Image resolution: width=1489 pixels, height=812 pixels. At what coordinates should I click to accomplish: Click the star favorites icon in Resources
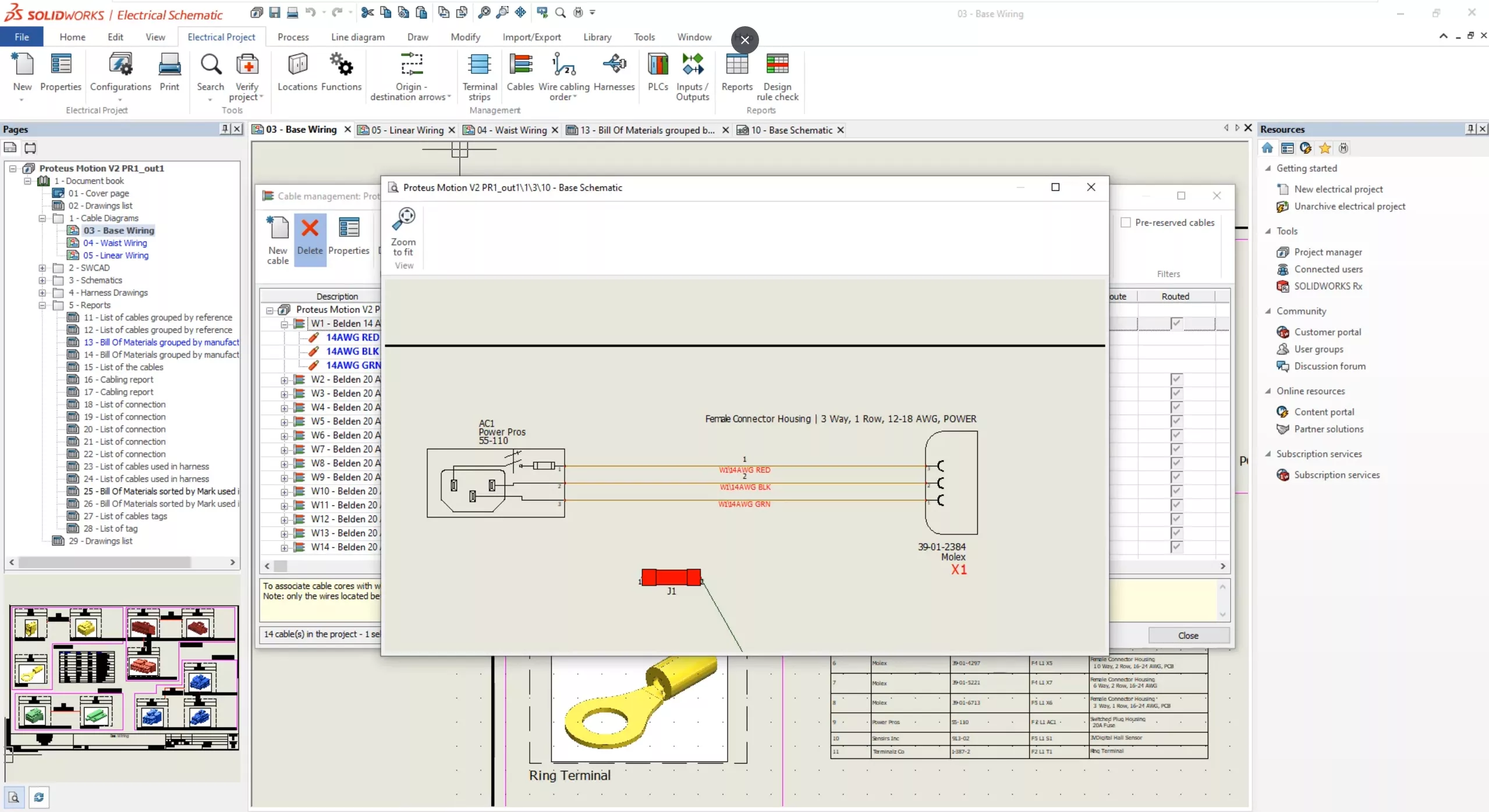point(1325,148)
